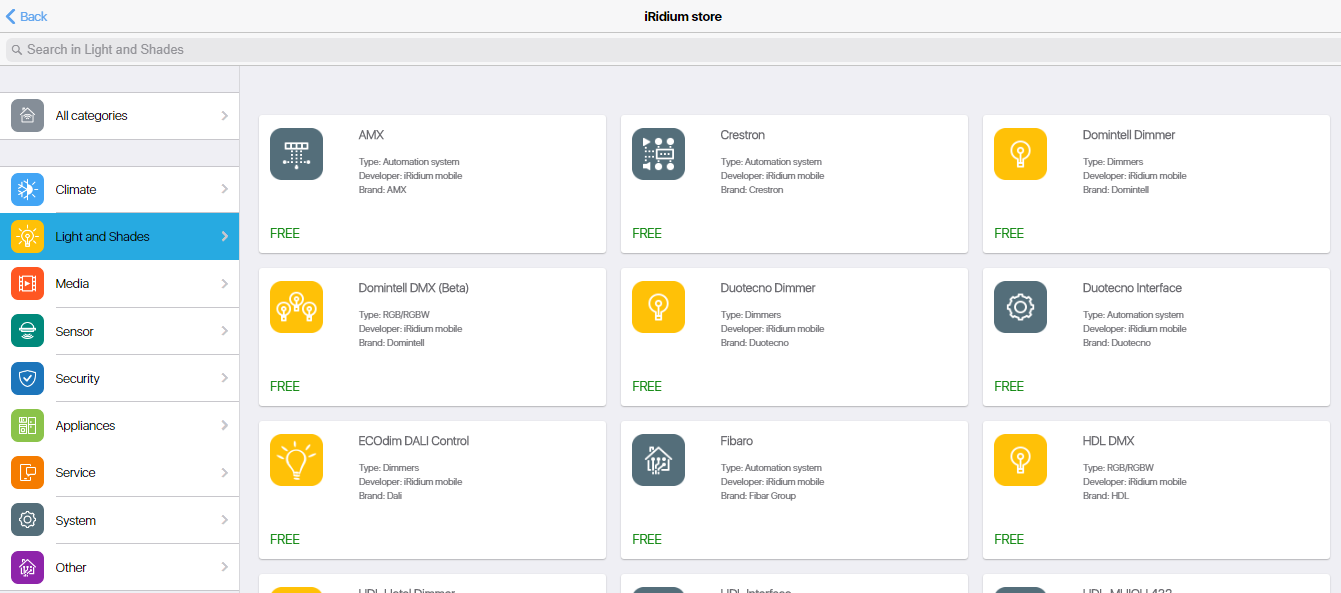Viewport: 1341px width, 593px height.
Task: Click the Security shield icon in sidebar
Action: 27,378
